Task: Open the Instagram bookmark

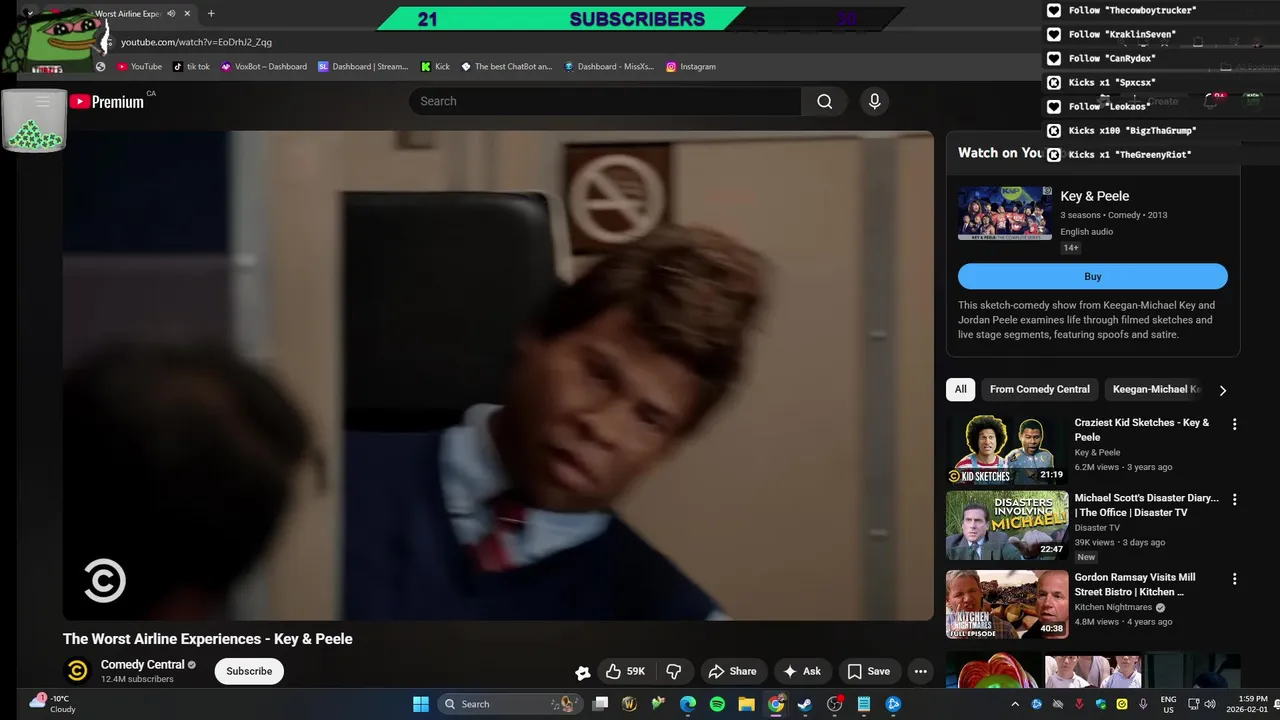Action: pos(691,66)
